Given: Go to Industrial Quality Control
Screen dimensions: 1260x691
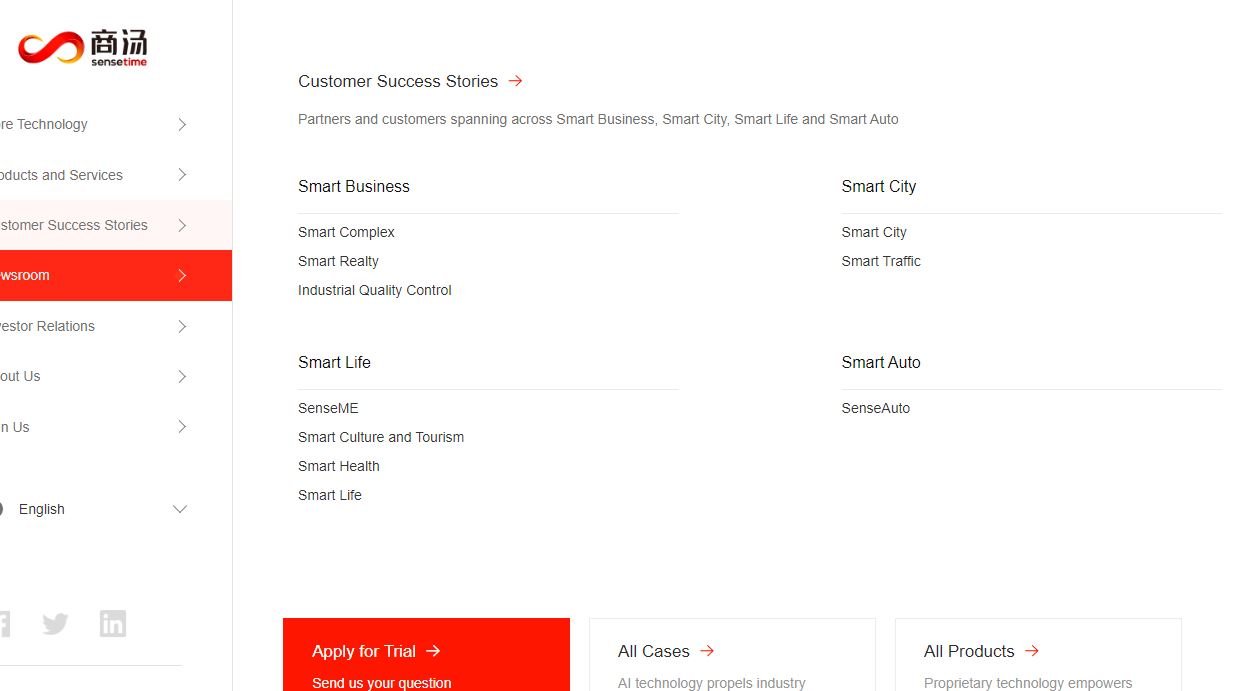Looking at the screenshot, I should coord(375,290).
